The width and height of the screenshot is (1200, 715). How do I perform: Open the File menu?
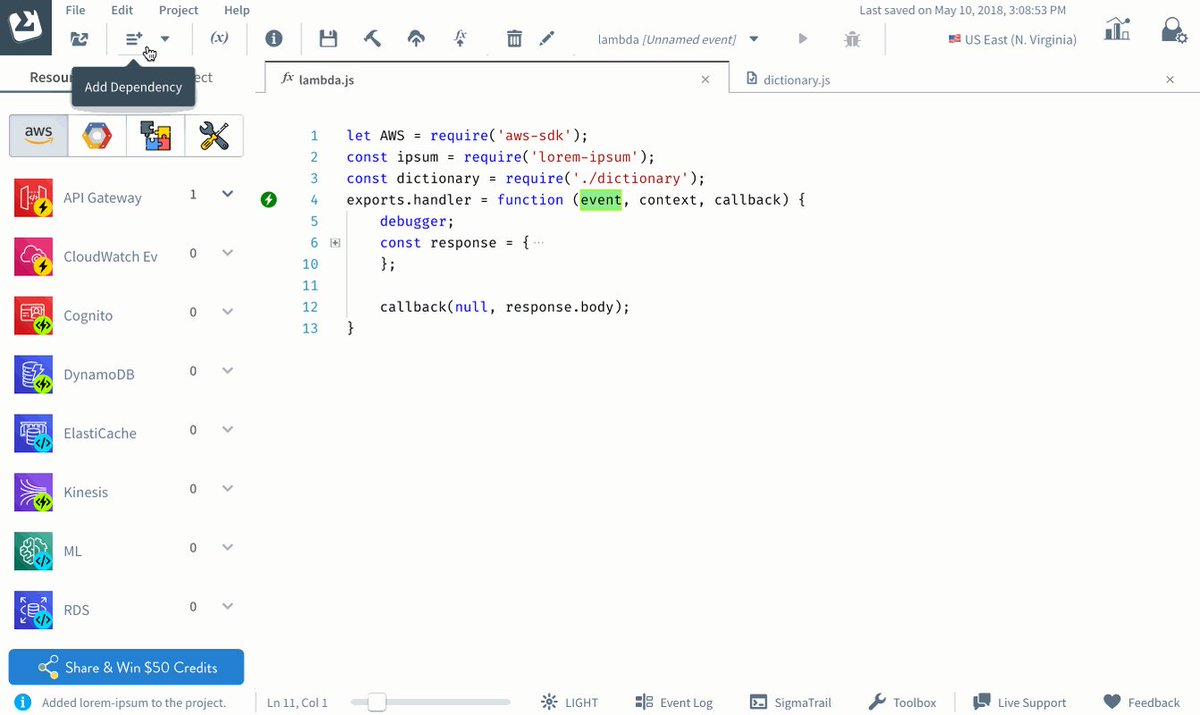75,10
